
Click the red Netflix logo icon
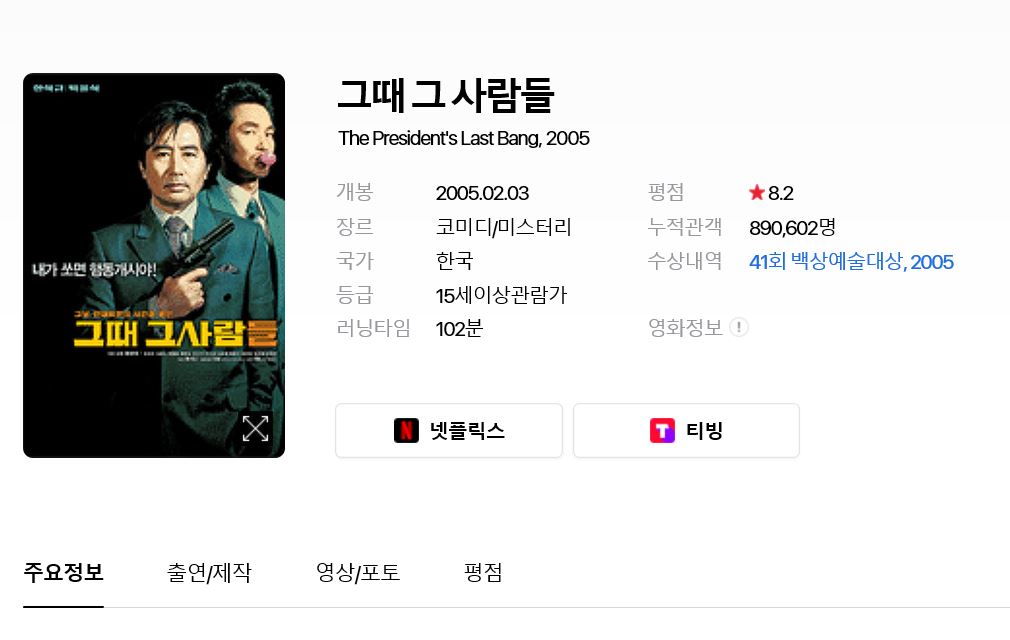(x=406, y=431)
